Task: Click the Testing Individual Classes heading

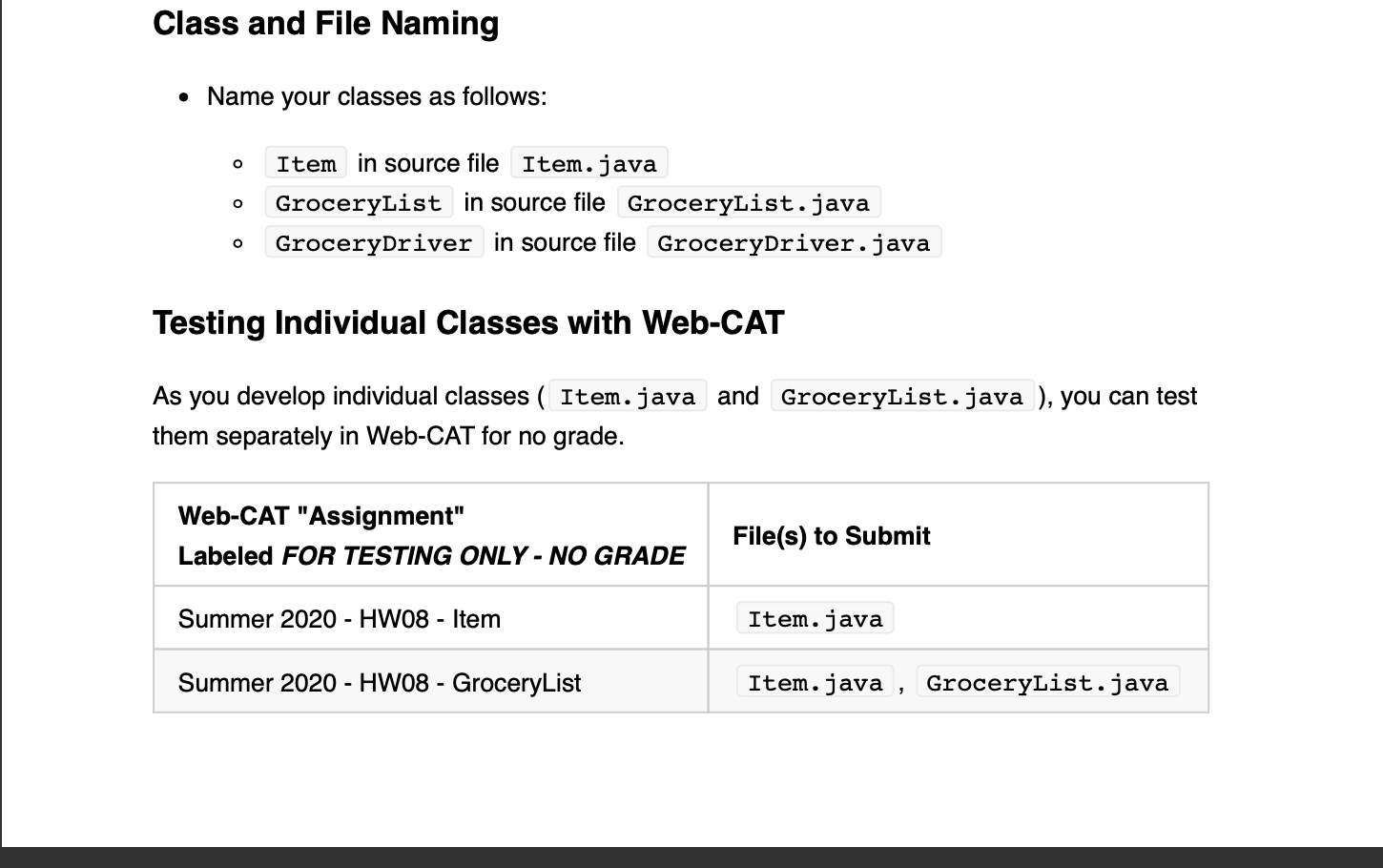Action: (x=466, y=322)
